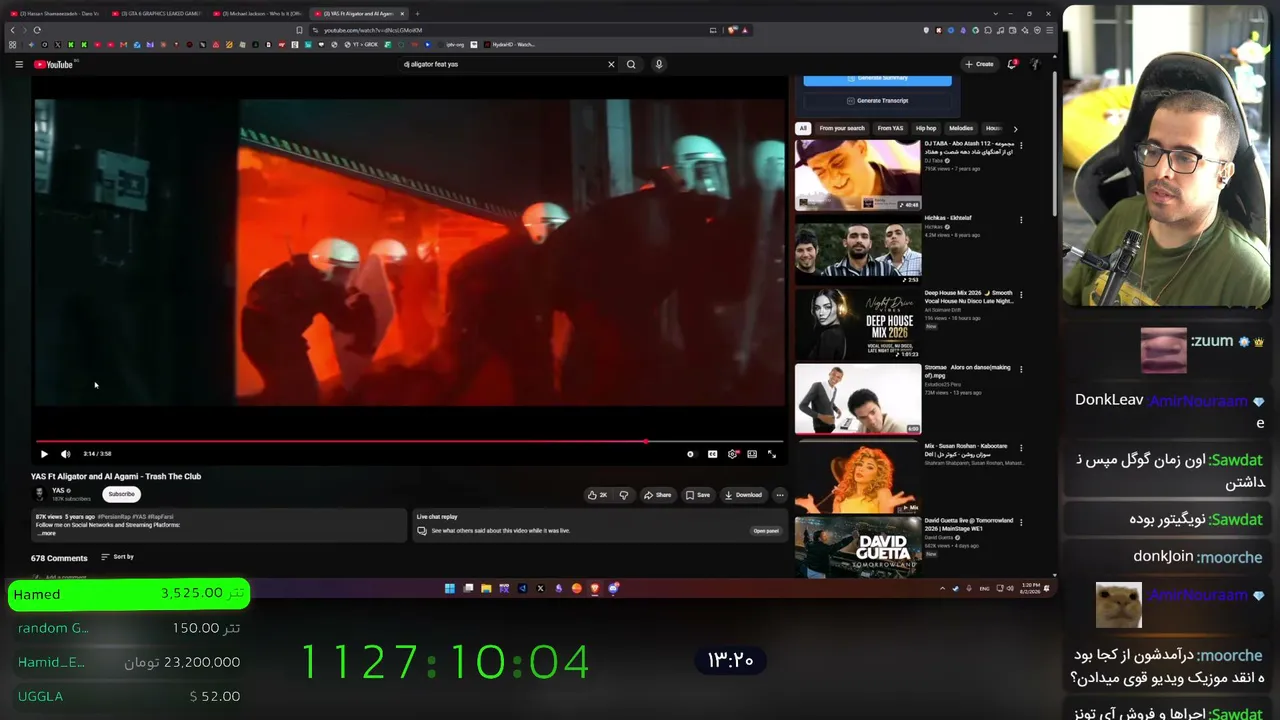Select the 'All' filter chip

(802, 128)
